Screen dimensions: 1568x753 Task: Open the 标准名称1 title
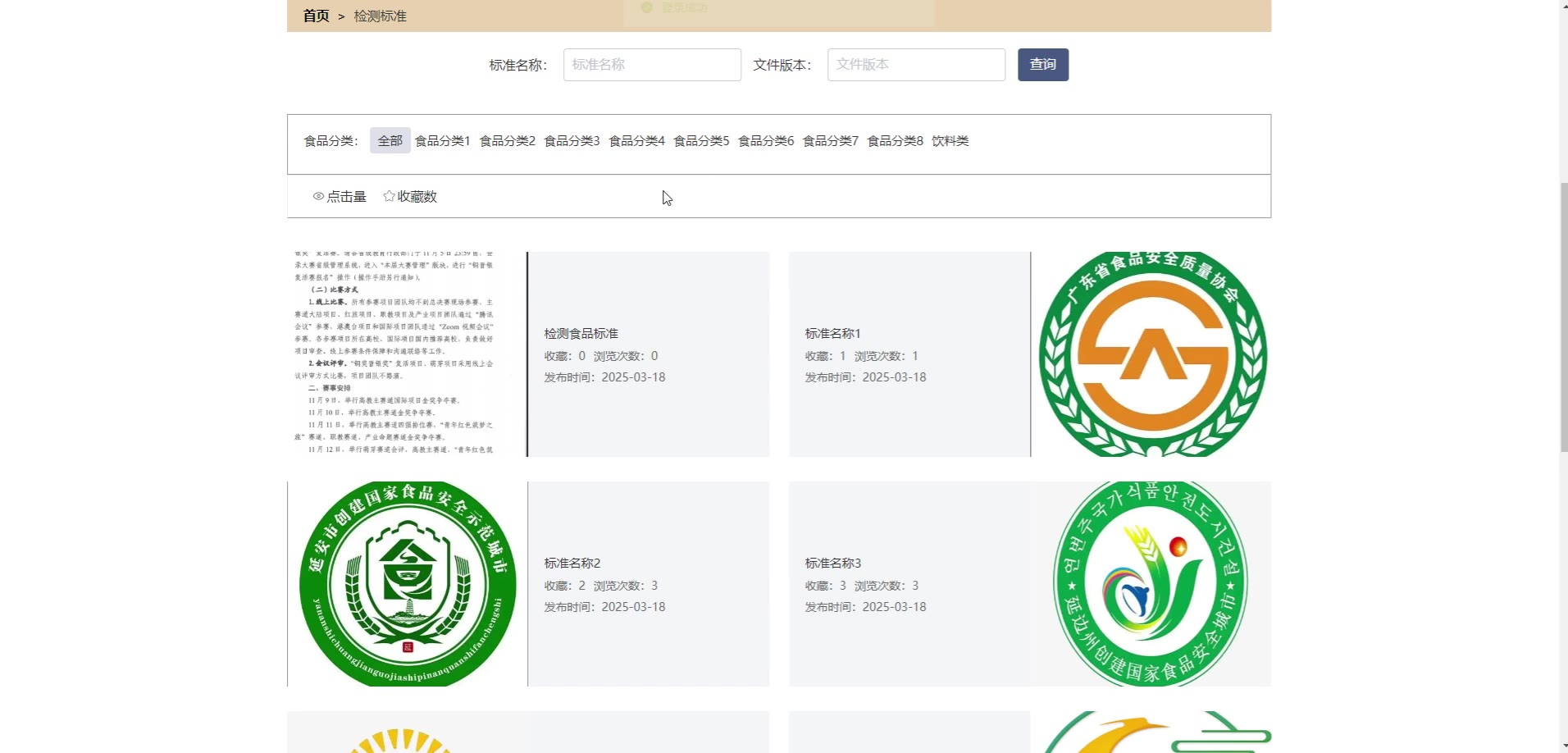click(x=833, y=334)
